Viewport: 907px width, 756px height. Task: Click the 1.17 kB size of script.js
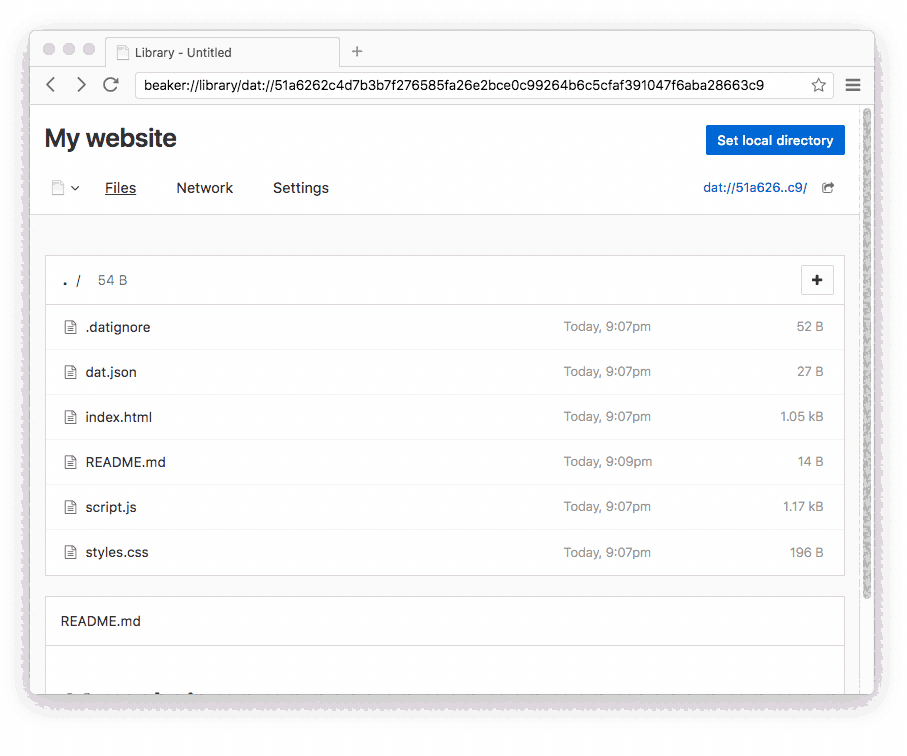[803, 507]
